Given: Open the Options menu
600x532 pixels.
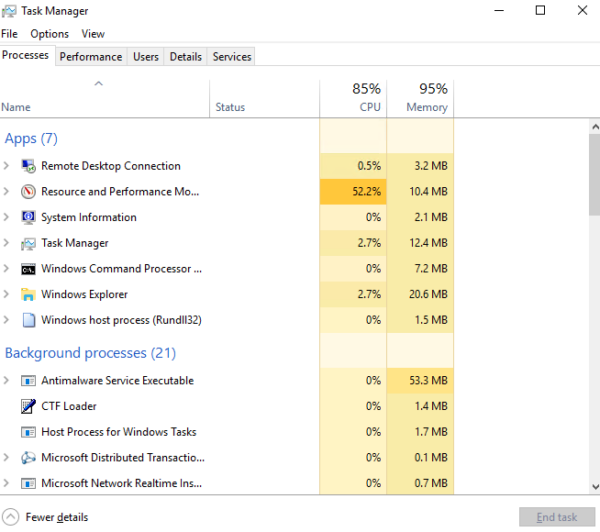Looking at the screenshot, I should click(x=49, y=34).
